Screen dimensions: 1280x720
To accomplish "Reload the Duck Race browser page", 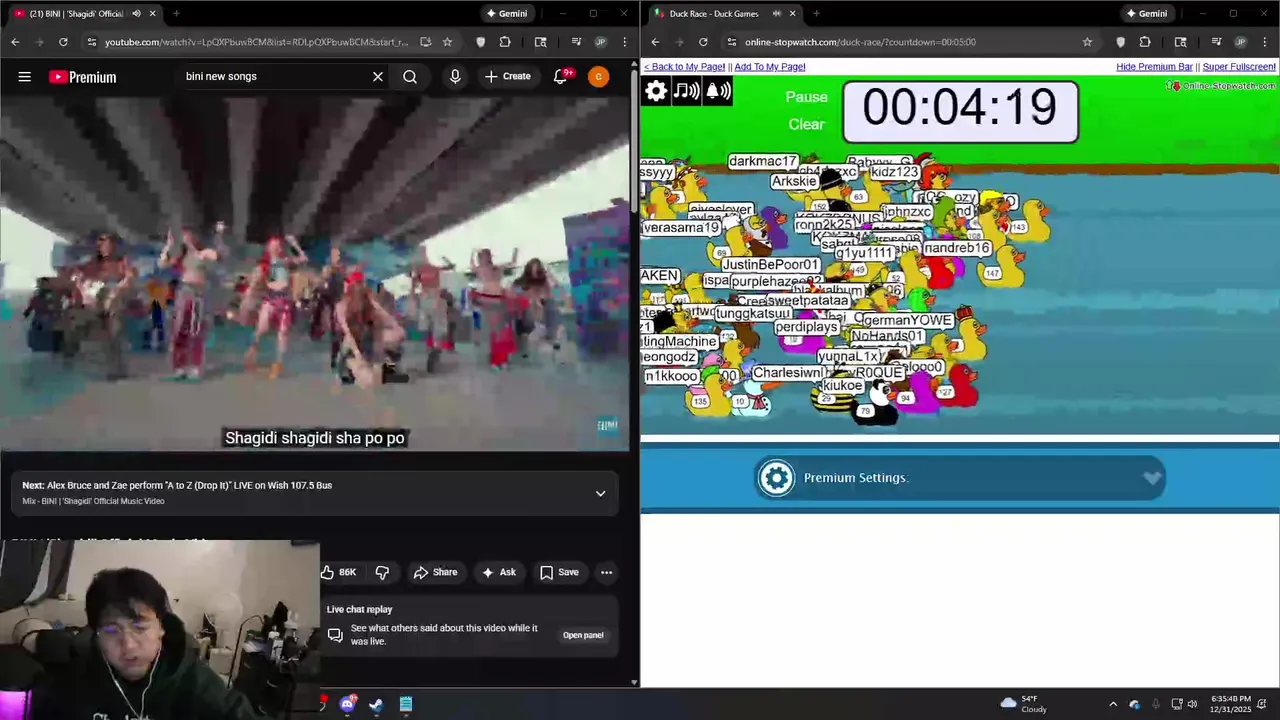I will pyautogui.click(x=703, y=42).
